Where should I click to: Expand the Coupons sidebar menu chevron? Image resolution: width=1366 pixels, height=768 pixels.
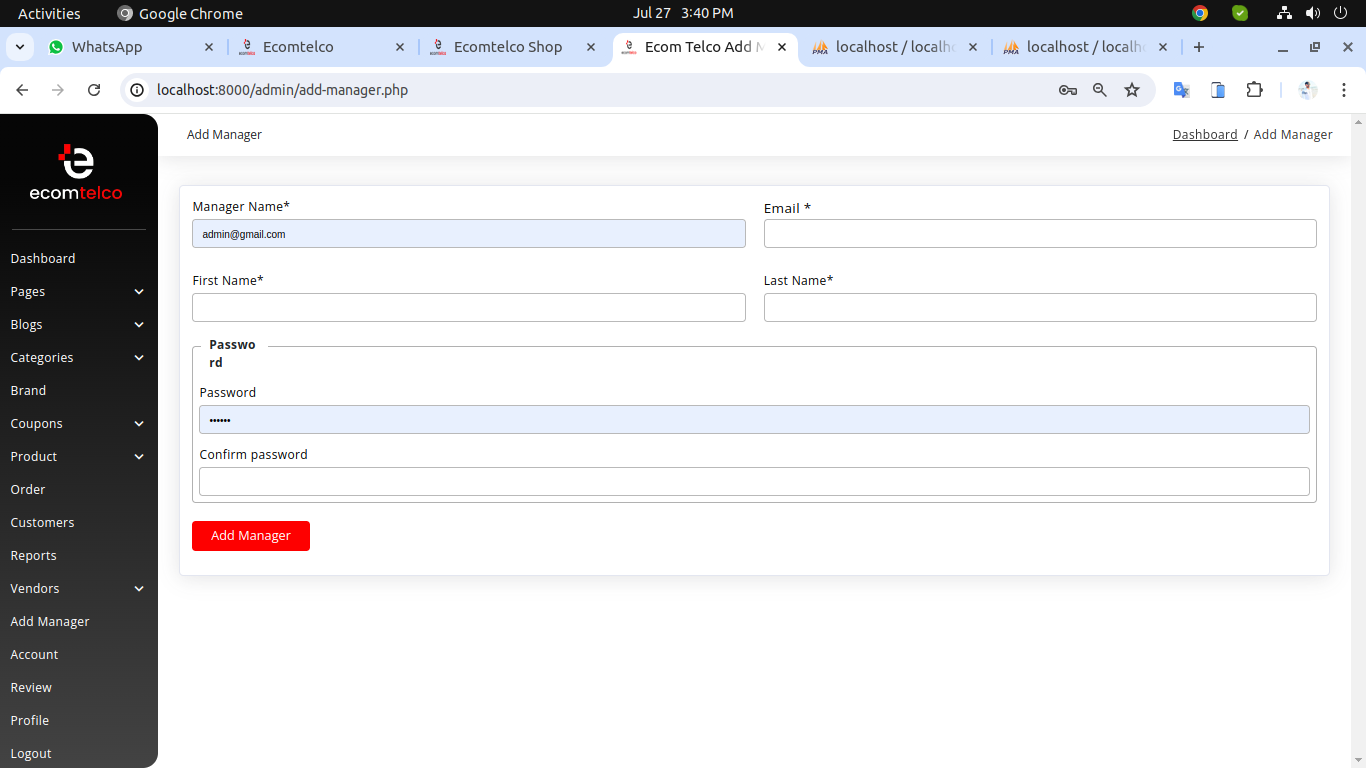139,424
